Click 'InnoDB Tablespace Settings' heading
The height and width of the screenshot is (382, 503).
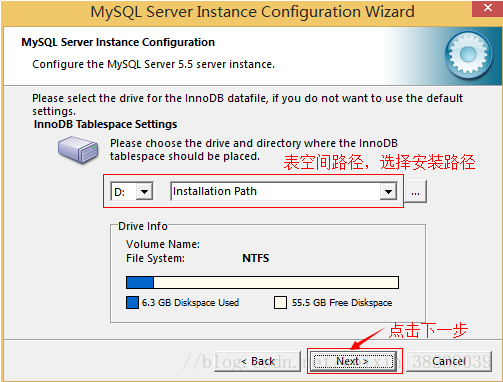(x=105, y=124)
